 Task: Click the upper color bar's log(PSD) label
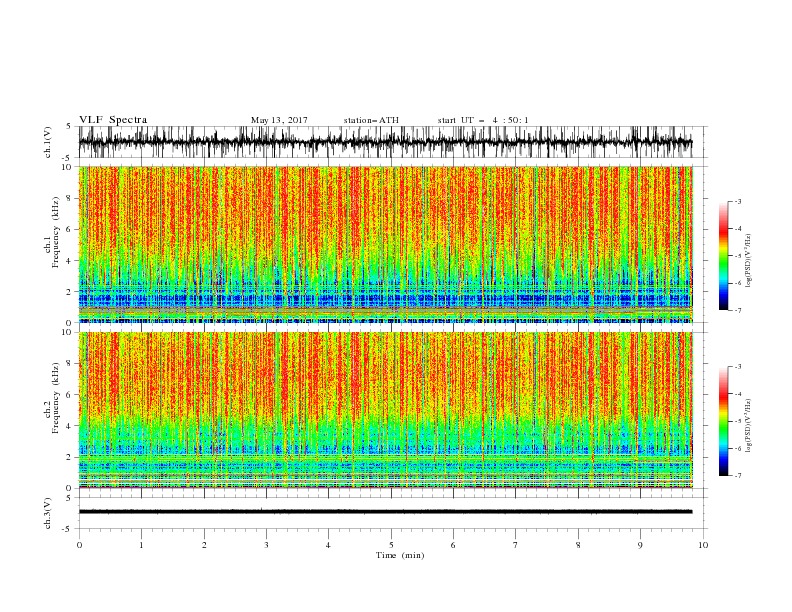pyautogui.click(x=749, y=261)
